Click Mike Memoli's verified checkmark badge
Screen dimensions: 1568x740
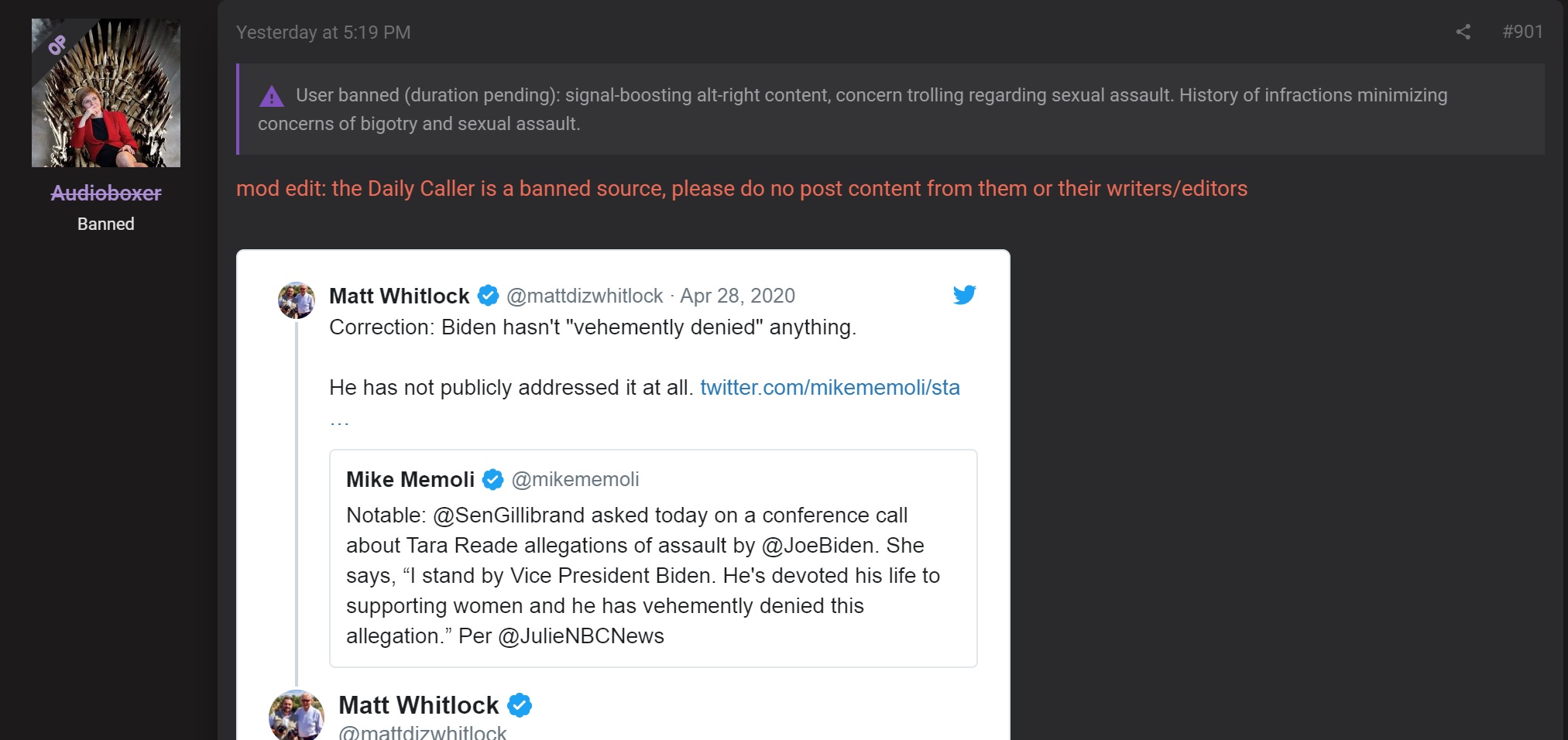pyautogui.click(x=492, y=479)
